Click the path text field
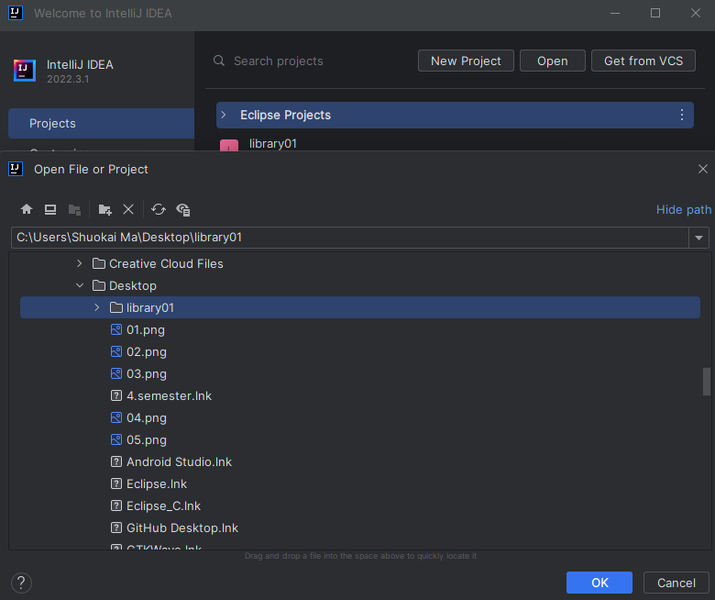This screenshot has height=600, width=715. click(350, 238)
